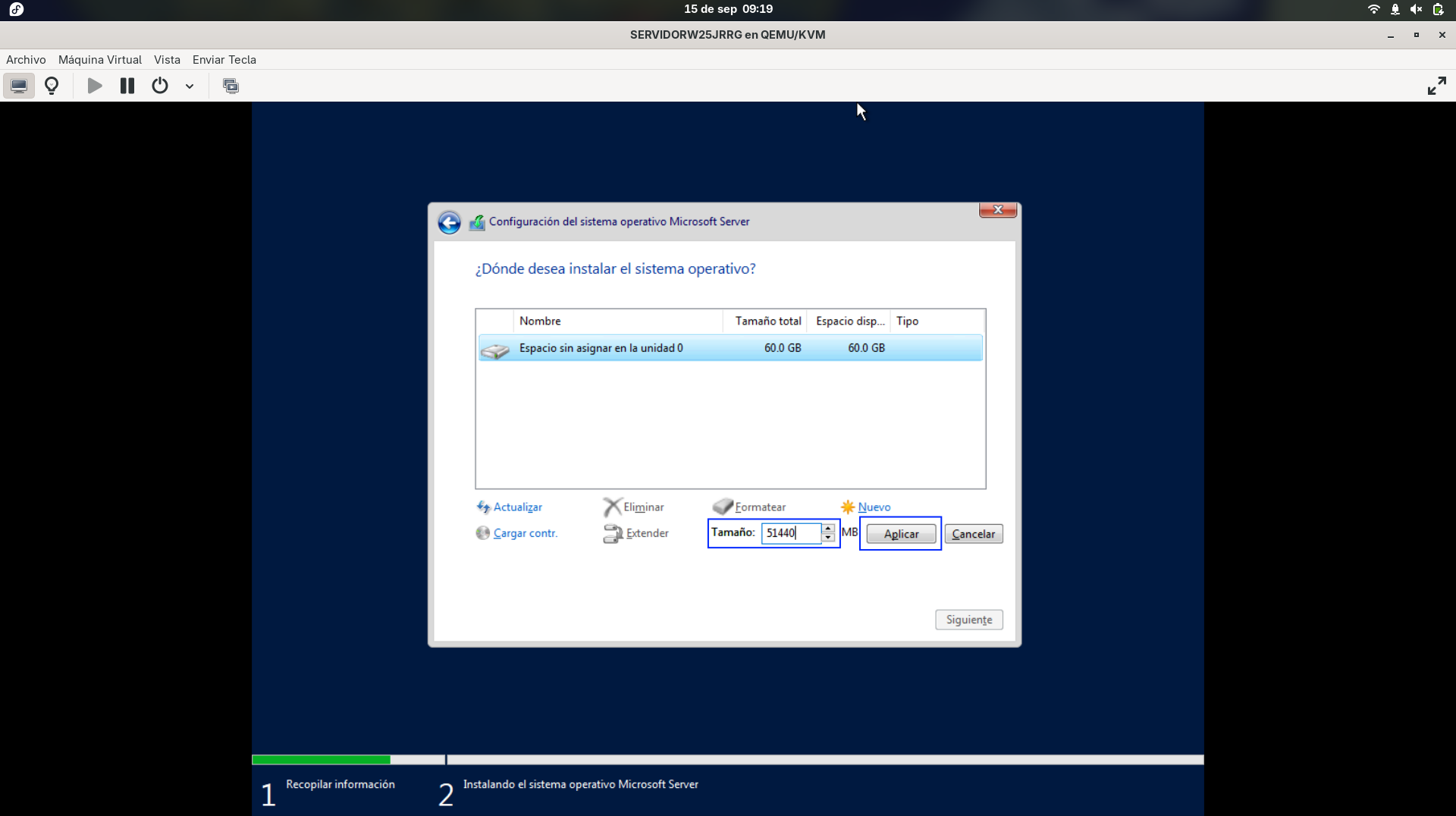Open the snapshots manager icon
This screenshot has height=816, width=1456.
231,86
